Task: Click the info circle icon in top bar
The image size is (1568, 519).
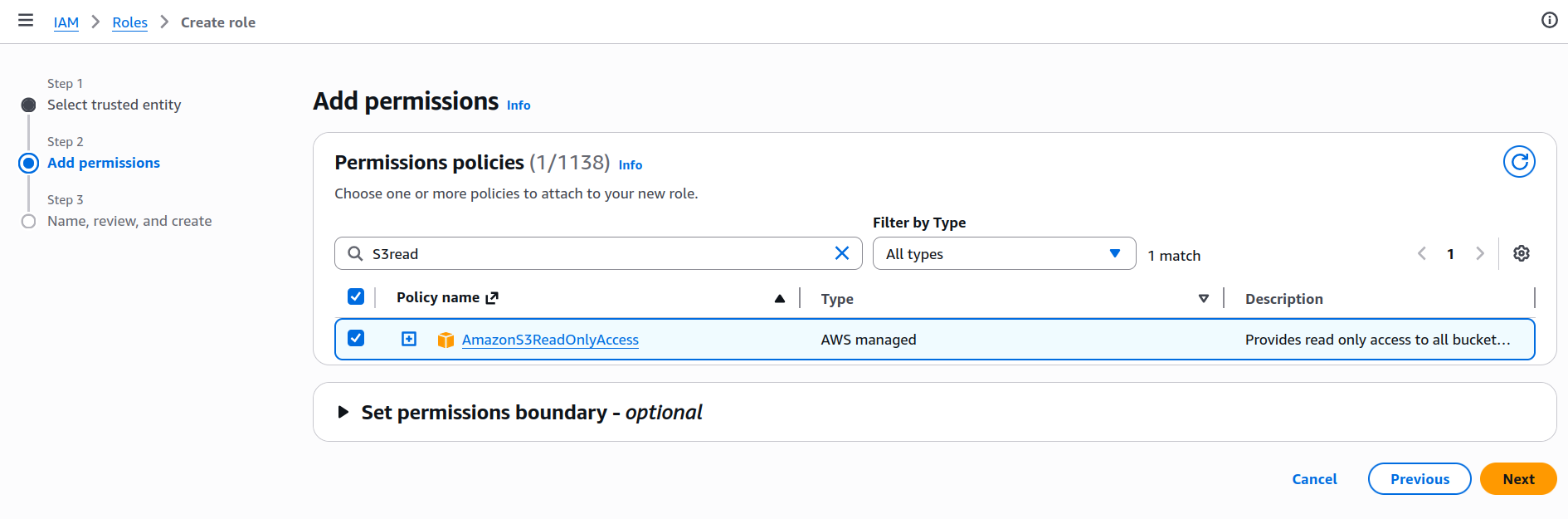Action: click(1549, 21)
